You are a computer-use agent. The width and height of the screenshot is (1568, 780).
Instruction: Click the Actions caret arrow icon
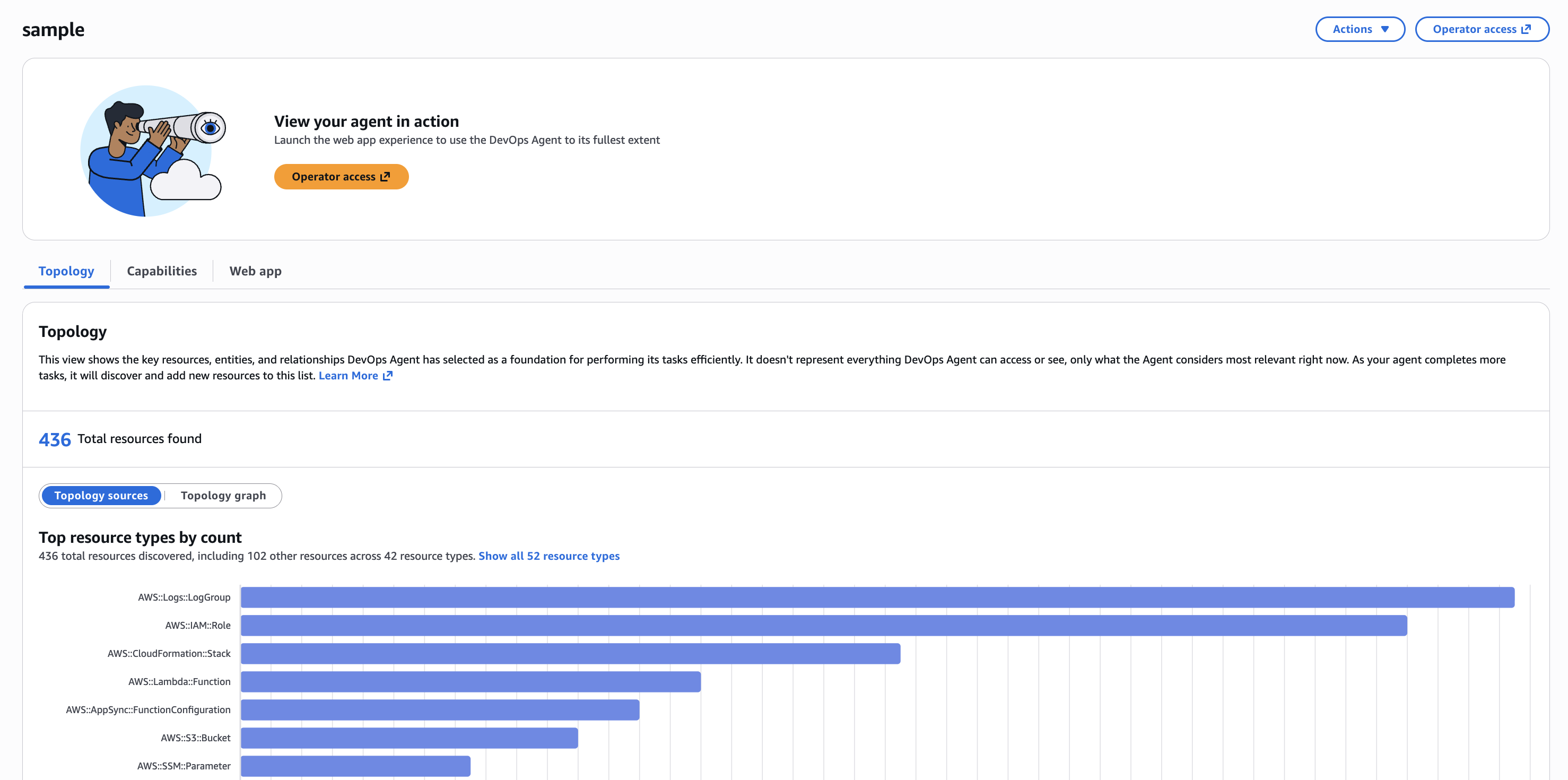[x=1385, y=29]
